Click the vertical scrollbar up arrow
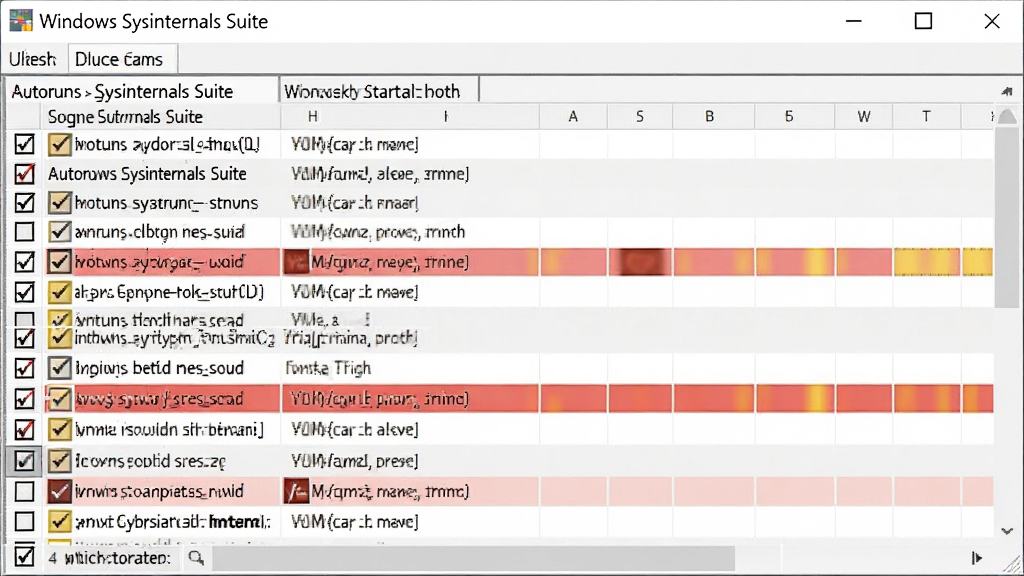Image resolution: width=1024 pixels, height=576 pixels. point(1007,117)
